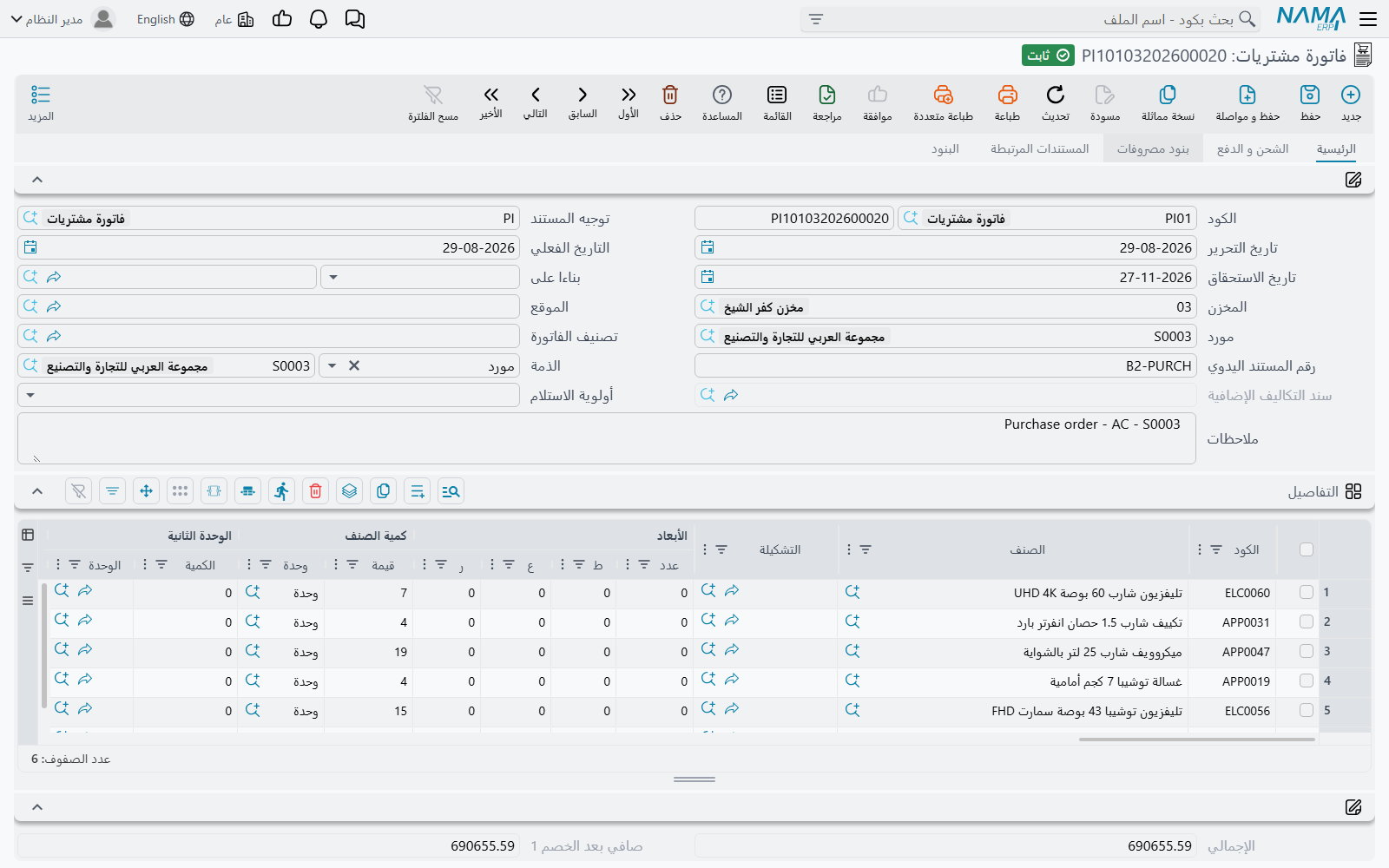Viewport: 1389px width, 868px height.
Task: Click the red delete-row icon in details toolbar
Action: (315, 491)
